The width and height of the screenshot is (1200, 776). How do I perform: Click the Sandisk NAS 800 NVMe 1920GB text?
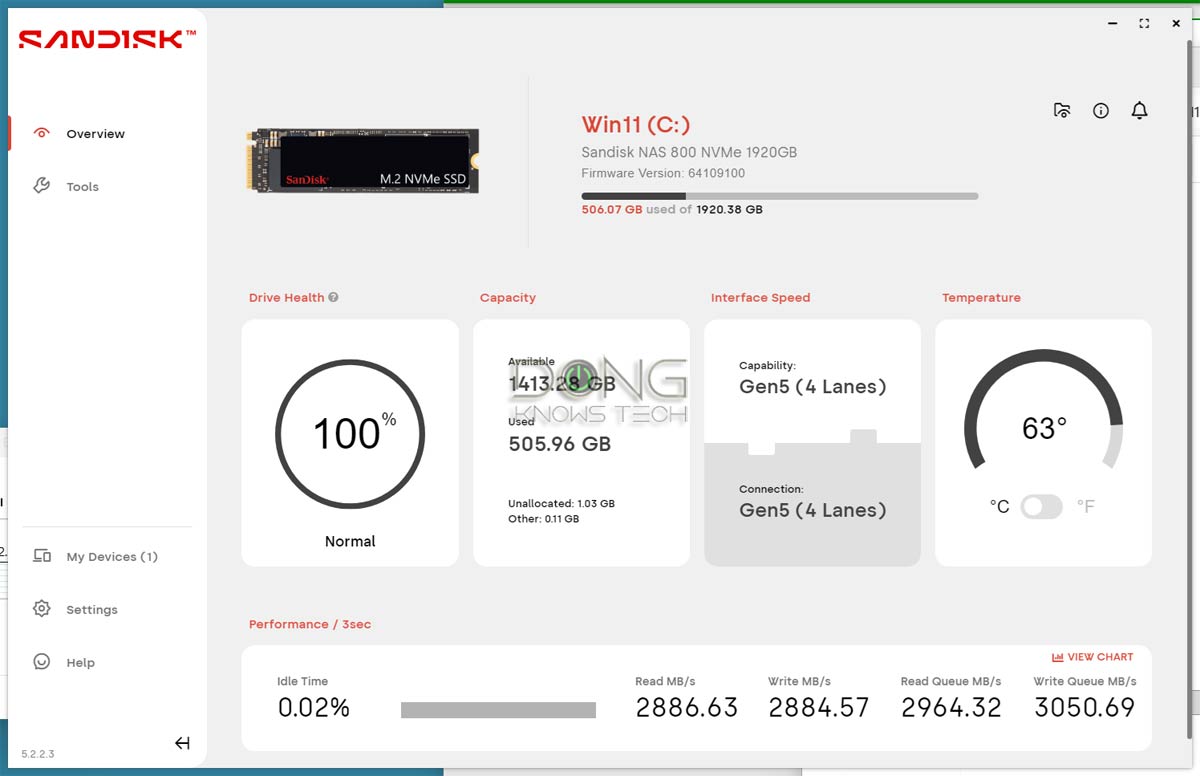click(689, 153)
